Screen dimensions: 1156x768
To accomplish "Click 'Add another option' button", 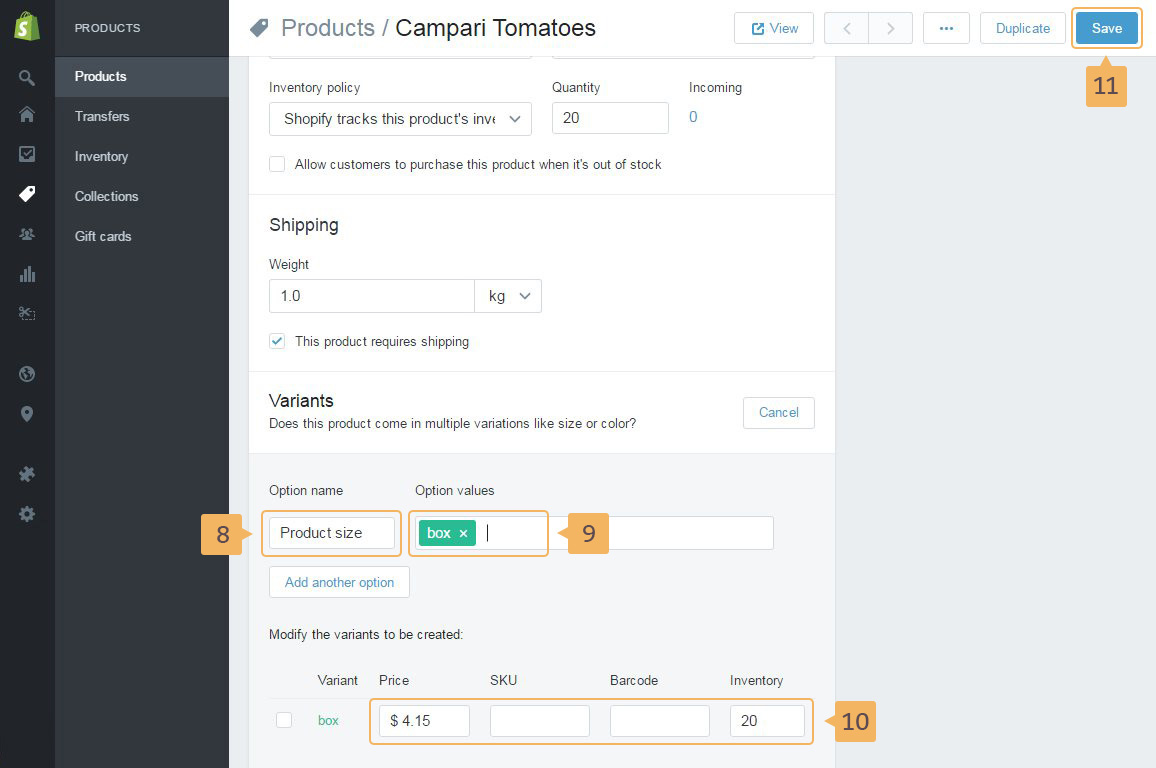I will pyautogui.click(x=339, y=582).
